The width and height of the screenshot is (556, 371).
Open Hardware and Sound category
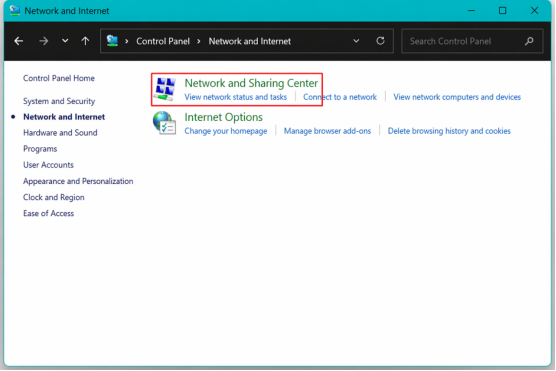60,133
